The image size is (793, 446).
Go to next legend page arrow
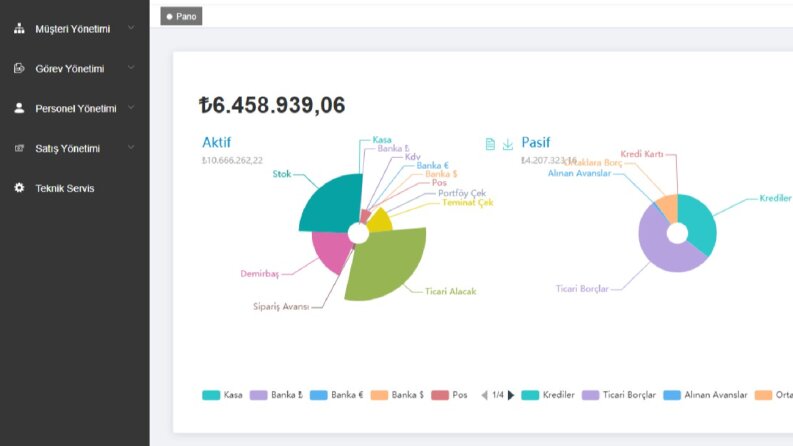511,395
